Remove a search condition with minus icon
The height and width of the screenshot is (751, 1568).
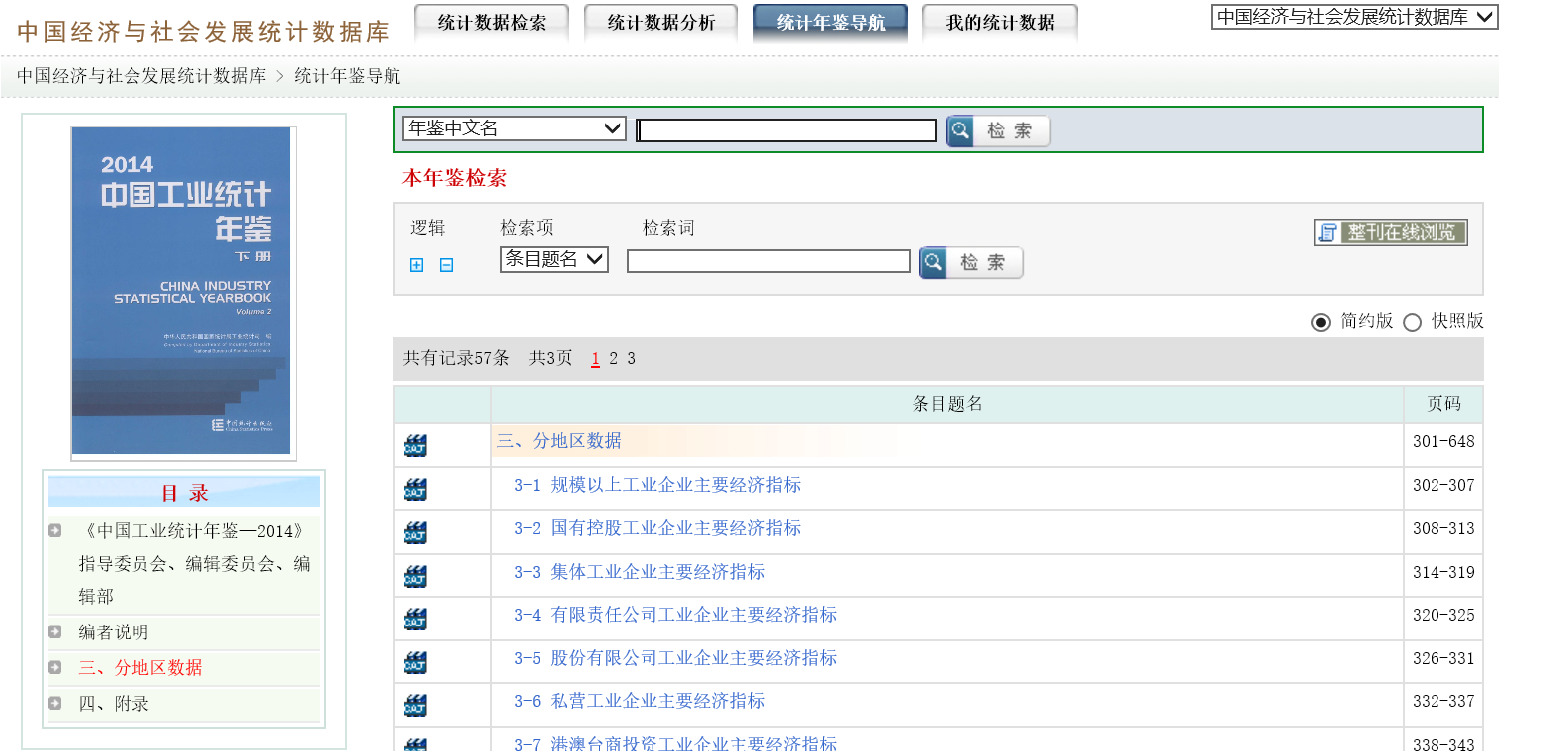coord(447,265)
